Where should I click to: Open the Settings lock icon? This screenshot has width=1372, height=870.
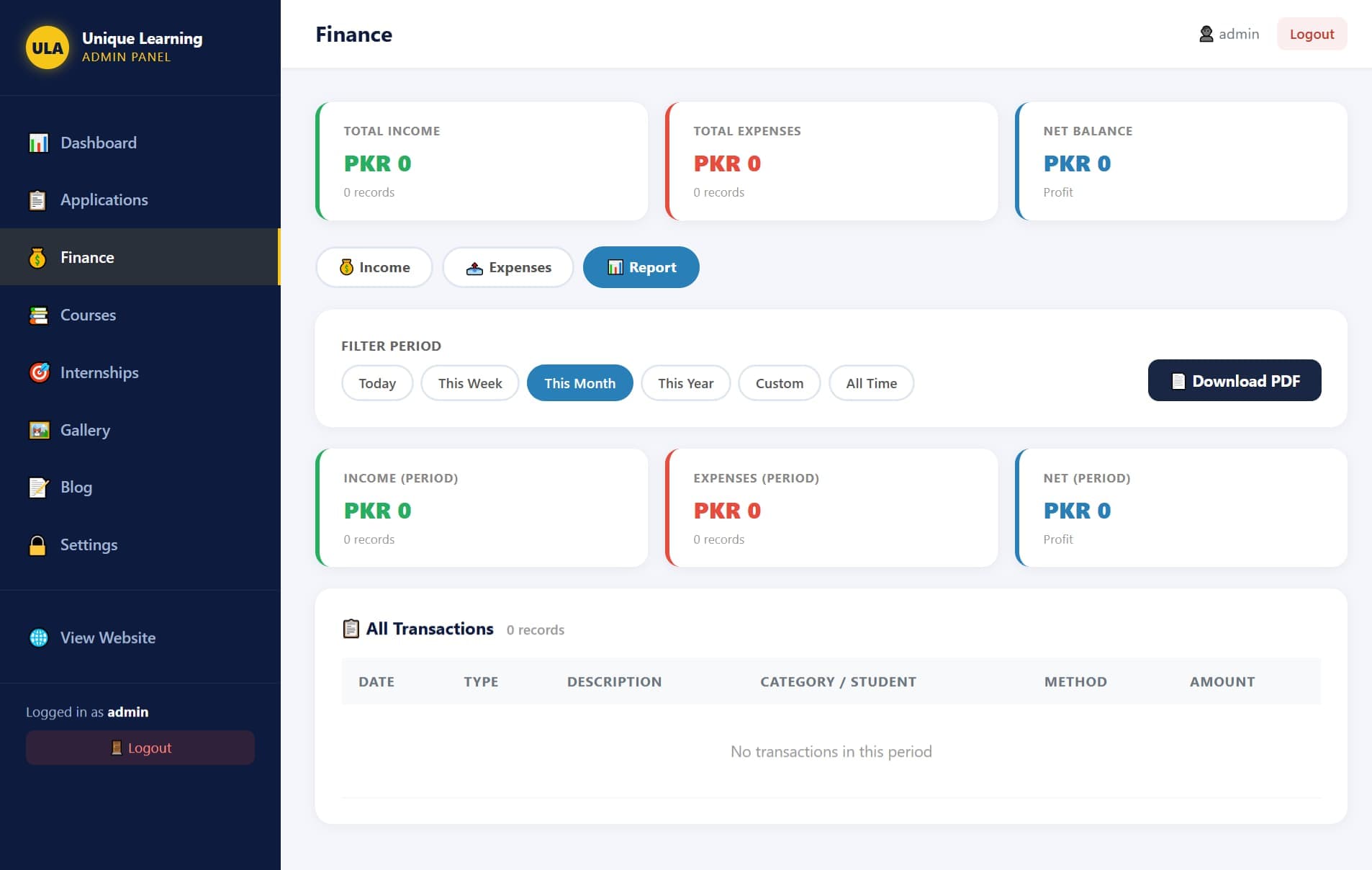tap(37, 545)
